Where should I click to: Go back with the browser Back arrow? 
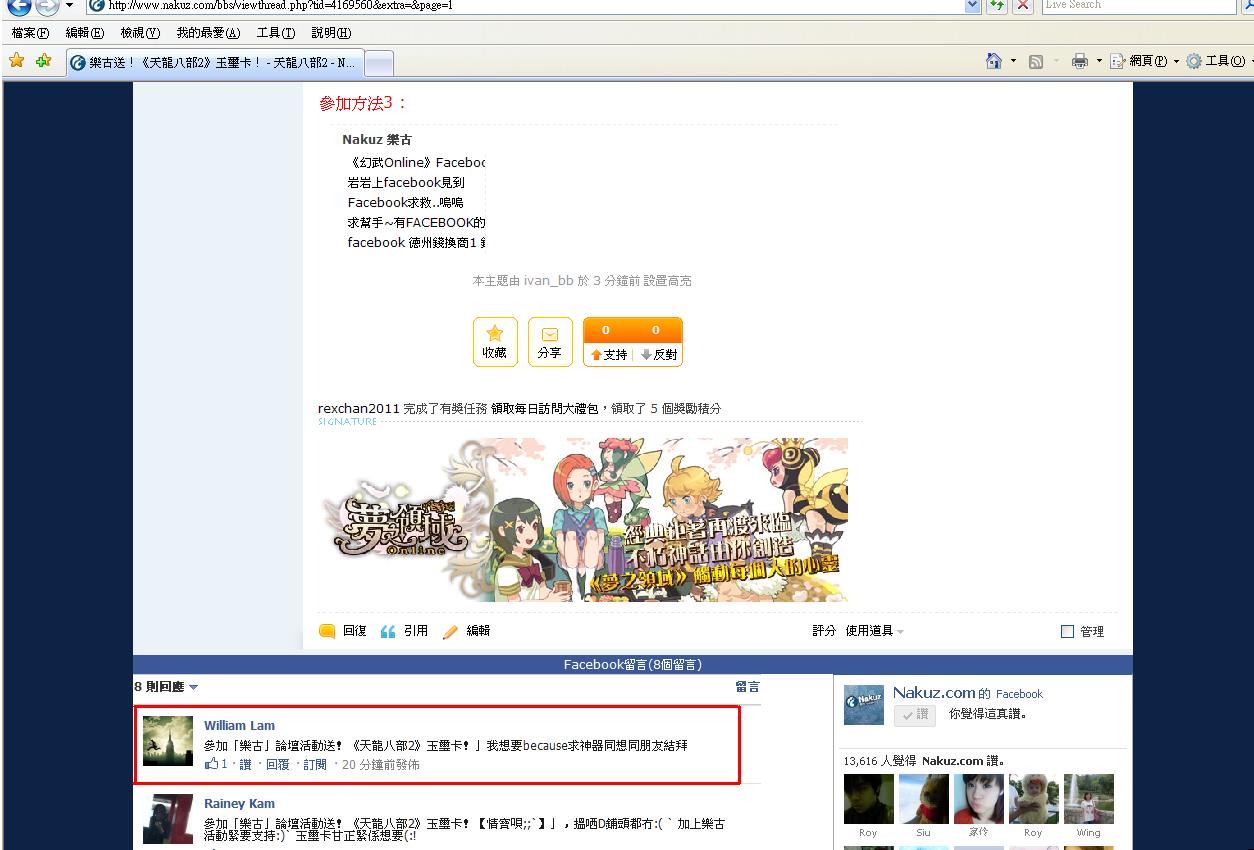pyautogui.click(x=18, y=5)
